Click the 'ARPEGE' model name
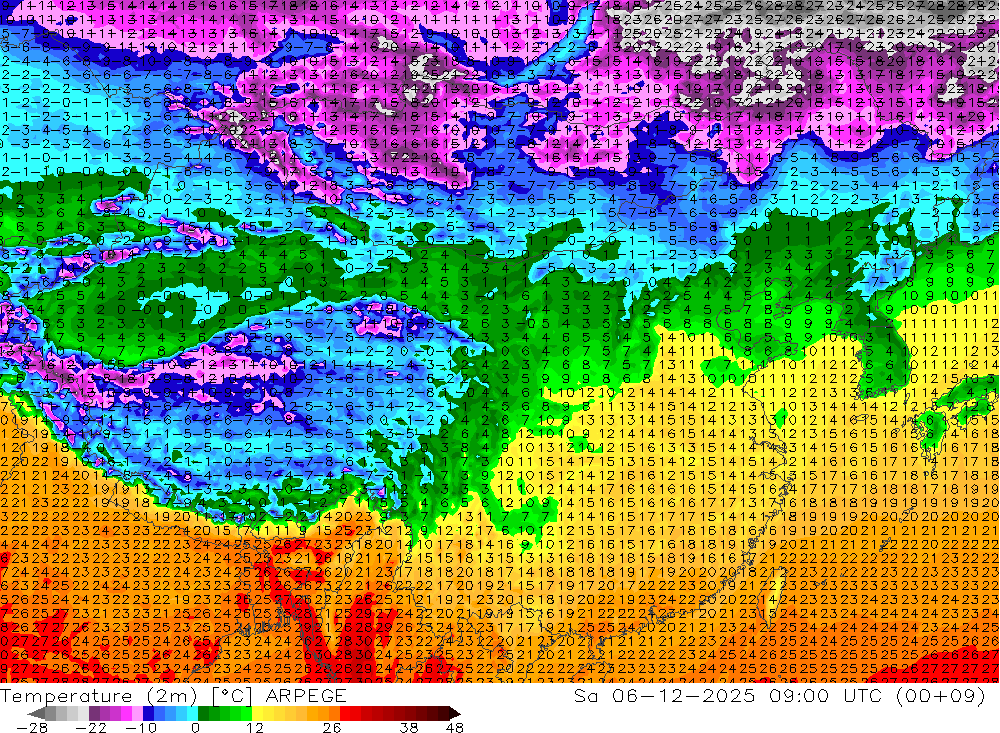This screenshot has width=1000, height=733. point(305,696)
